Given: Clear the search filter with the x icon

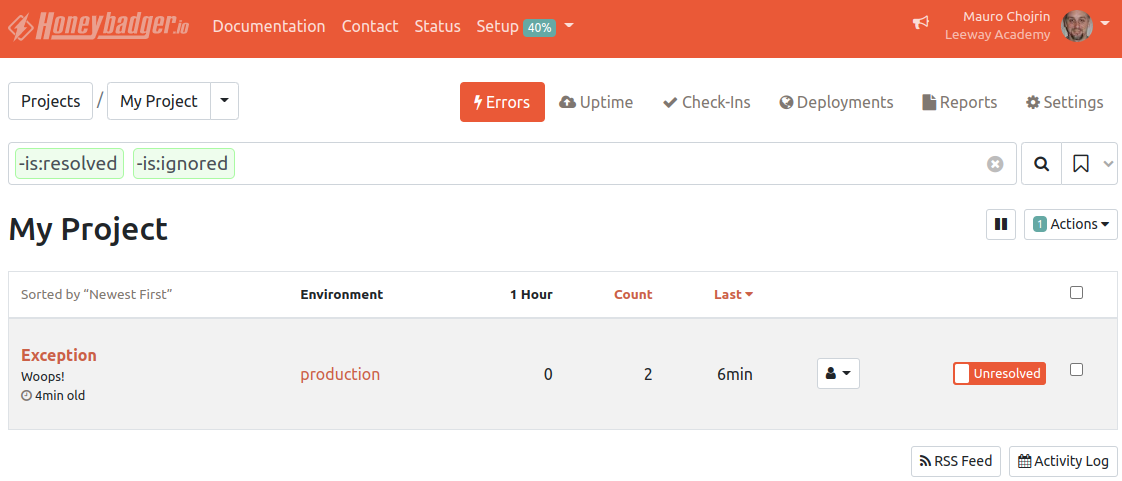Looking at the screenshot, I should (995, 164).
